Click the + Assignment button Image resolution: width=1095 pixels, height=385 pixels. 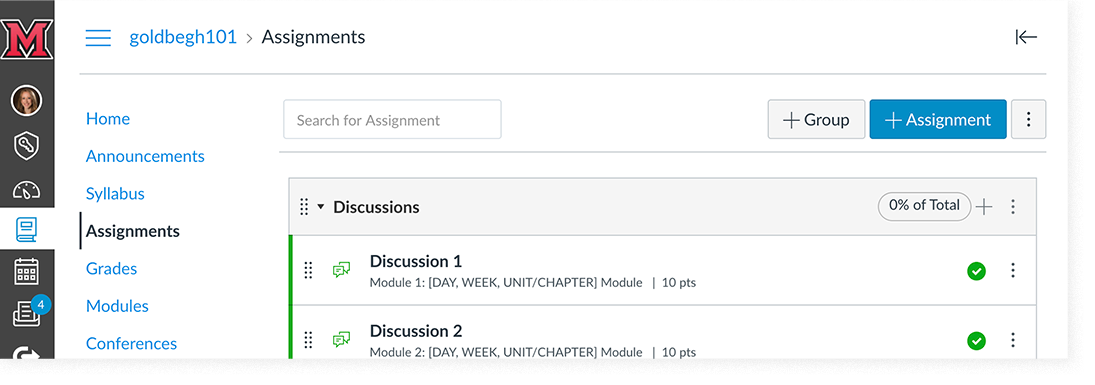click(x=938, y=119)
